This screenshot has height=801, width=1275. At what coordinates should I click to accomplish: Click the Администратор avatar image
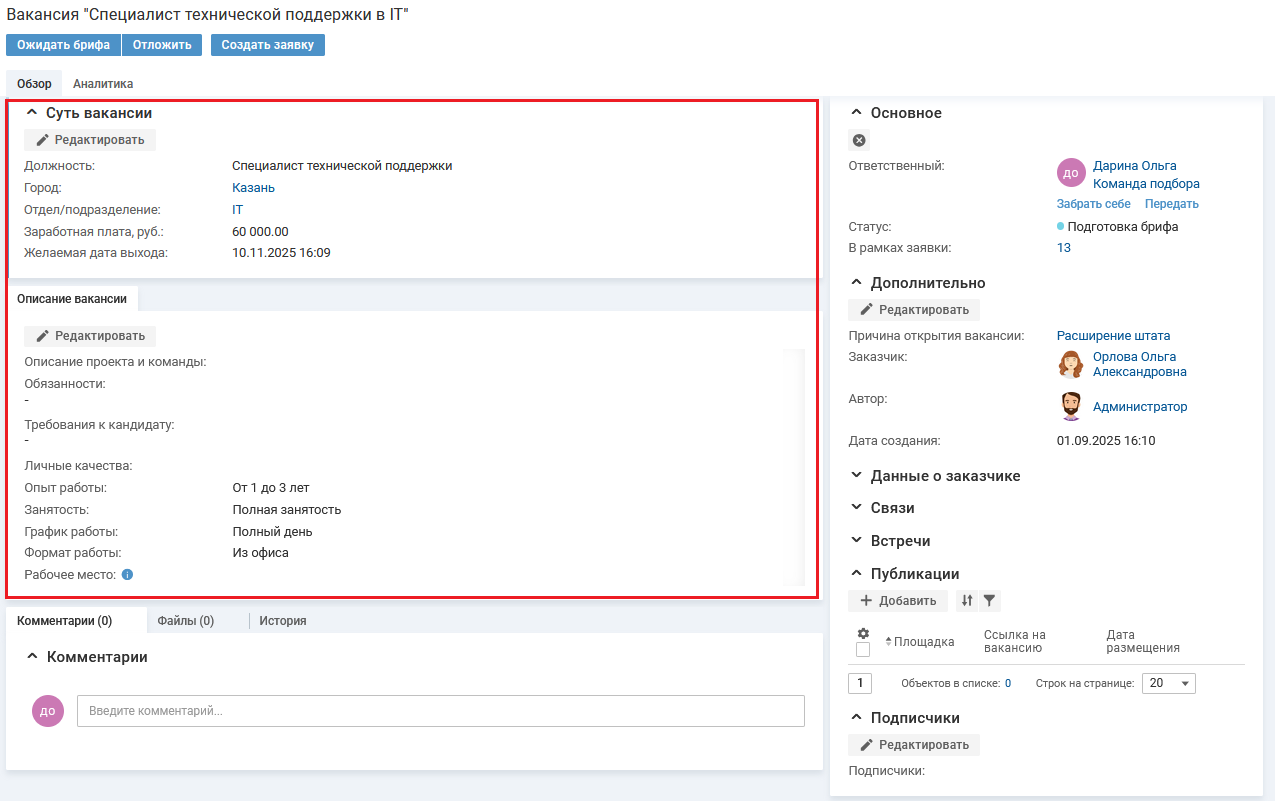tap(1071, 406)
